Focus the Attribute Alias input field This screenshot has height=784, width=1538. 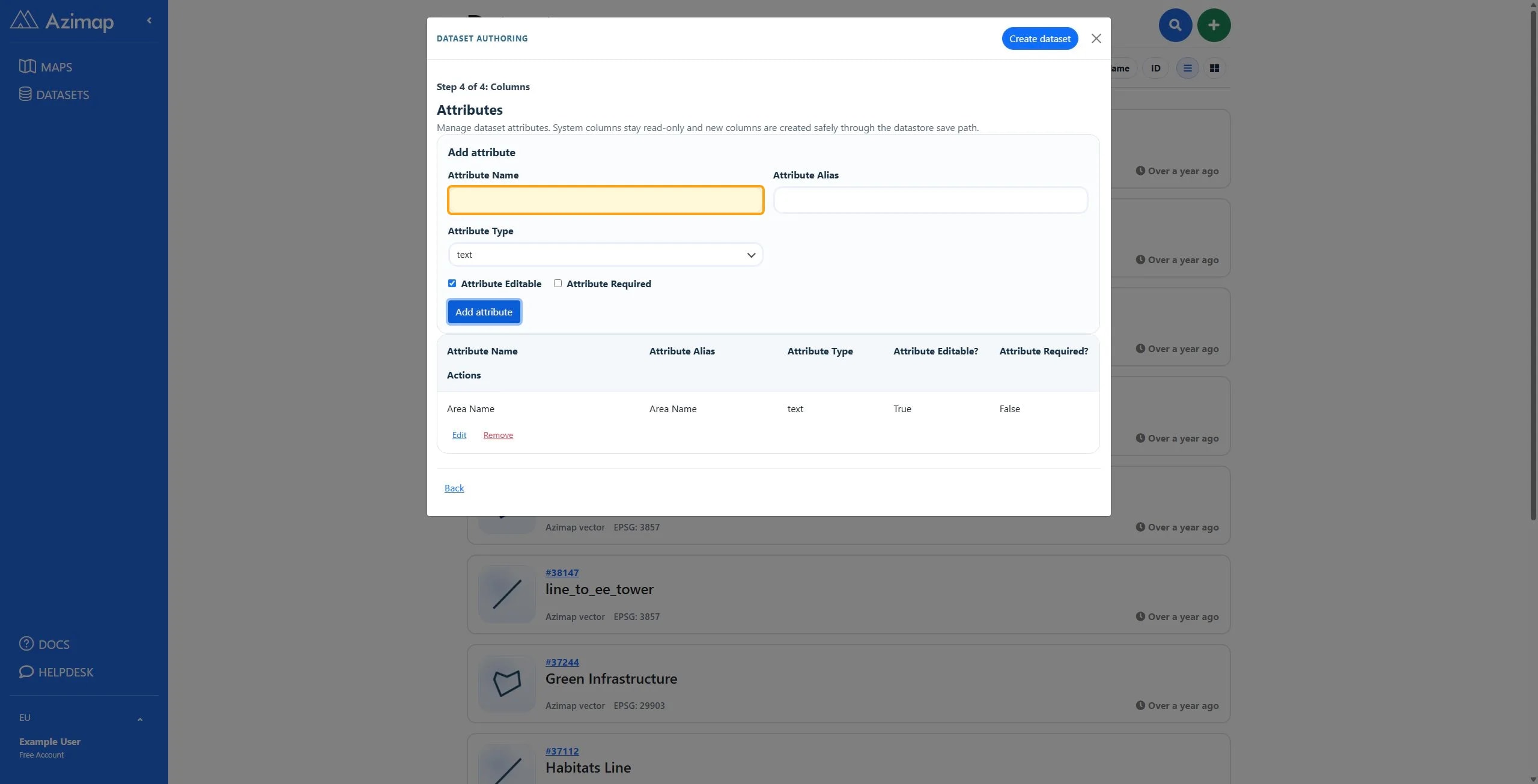click(x=930, y=200)
